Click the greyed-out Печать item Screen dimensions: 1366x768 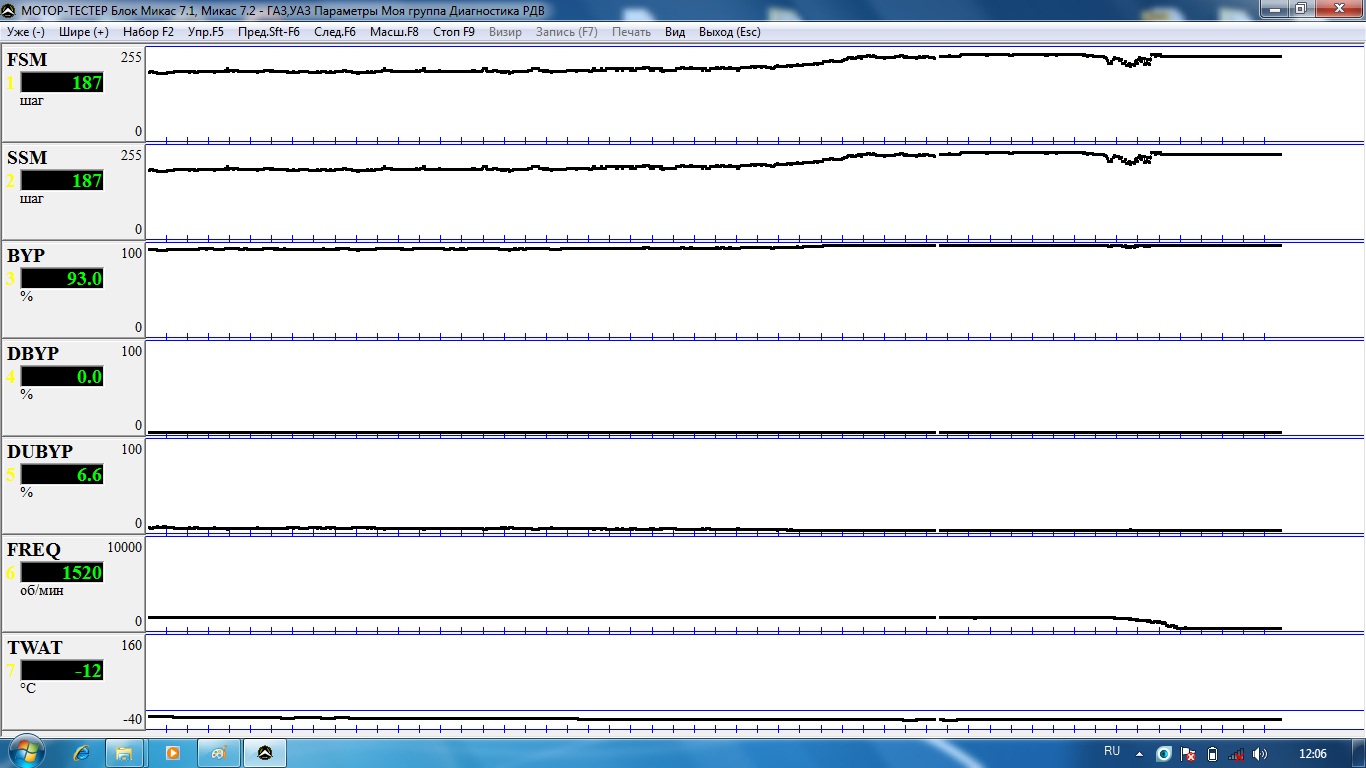(631, 32)
